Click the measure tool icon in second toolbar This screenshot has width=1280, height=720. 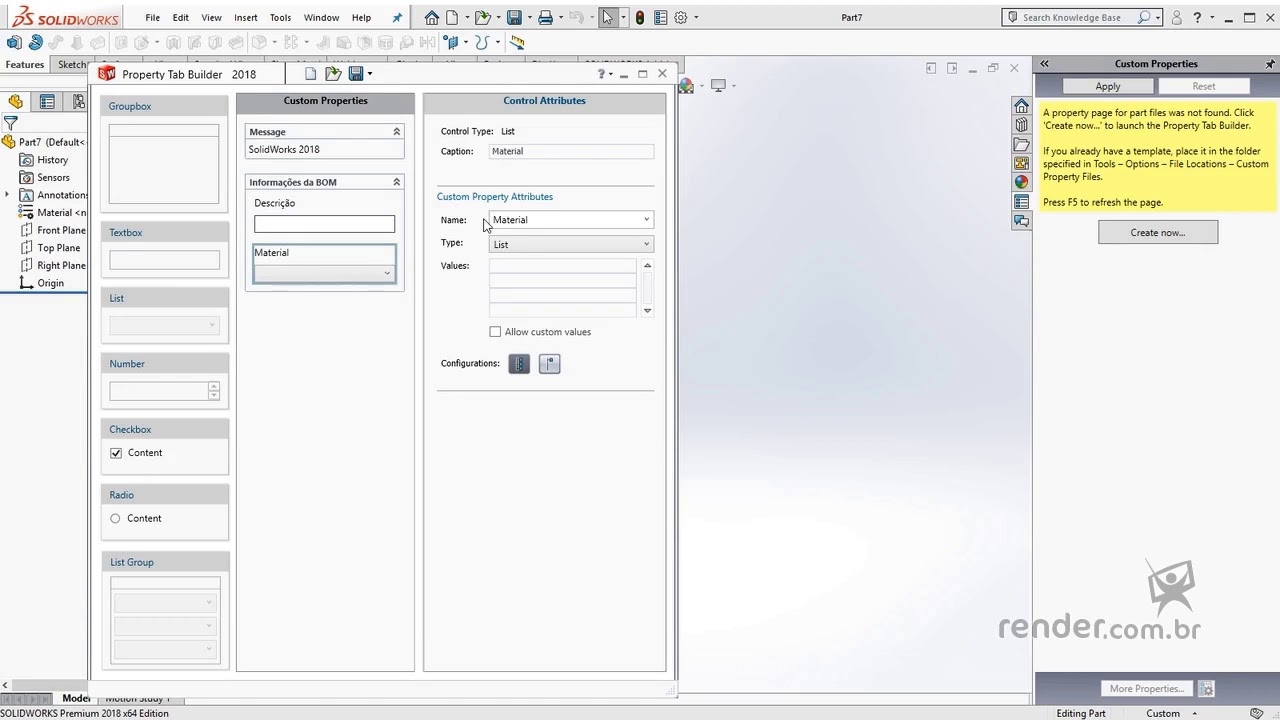point(517,42)
